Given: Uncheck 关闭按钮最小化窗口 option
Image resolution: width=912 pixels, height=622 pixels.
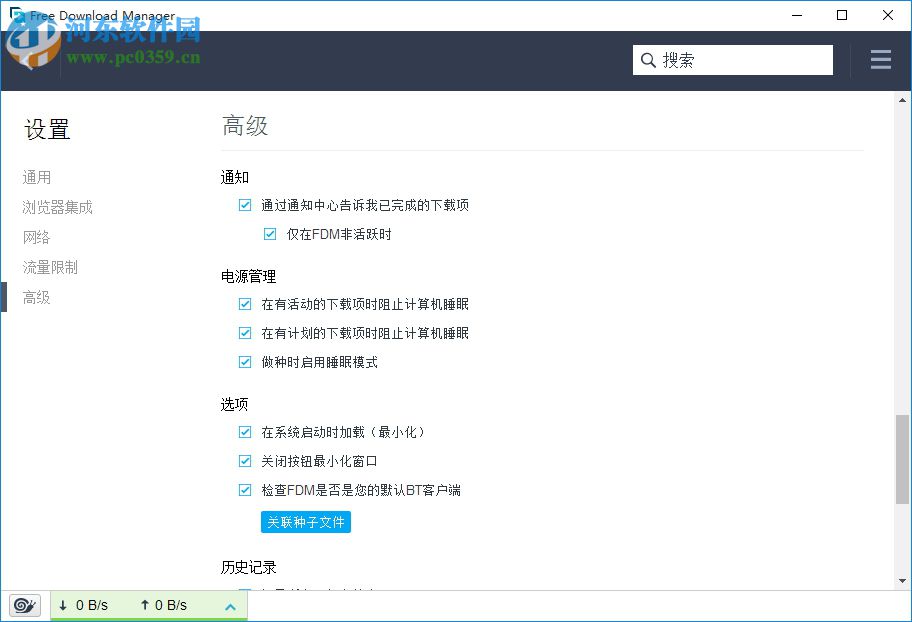Looking at the screenshot, I should pyautogui.click(x=245, y=461).
